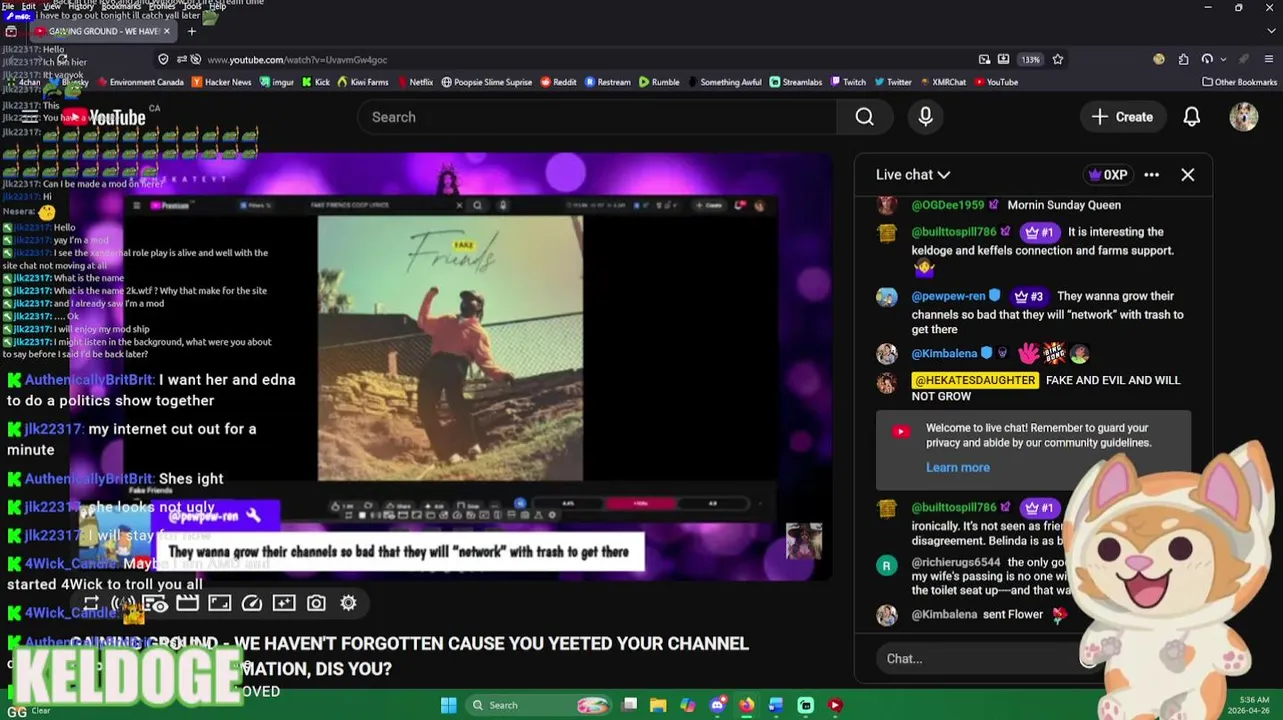Screen dimensions: 1283x720
Task: Open the Help menu
Action: [x=217, y=6]
